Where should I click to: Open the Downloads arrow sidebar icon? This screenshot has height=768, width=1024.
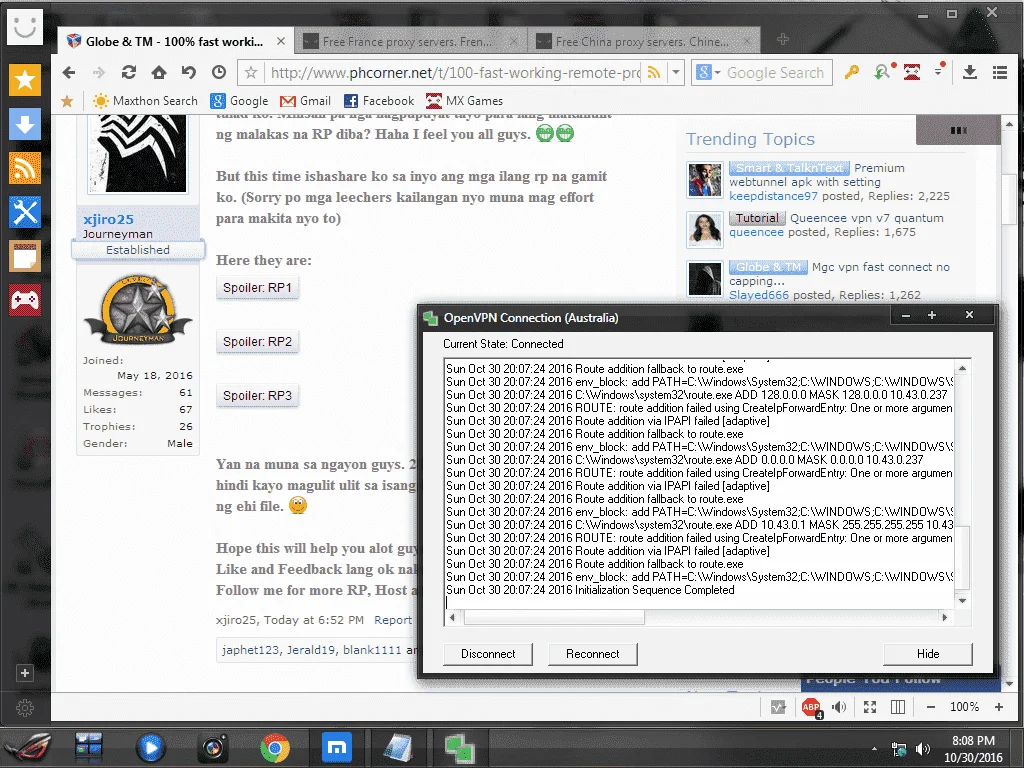[x=25, y=124]
